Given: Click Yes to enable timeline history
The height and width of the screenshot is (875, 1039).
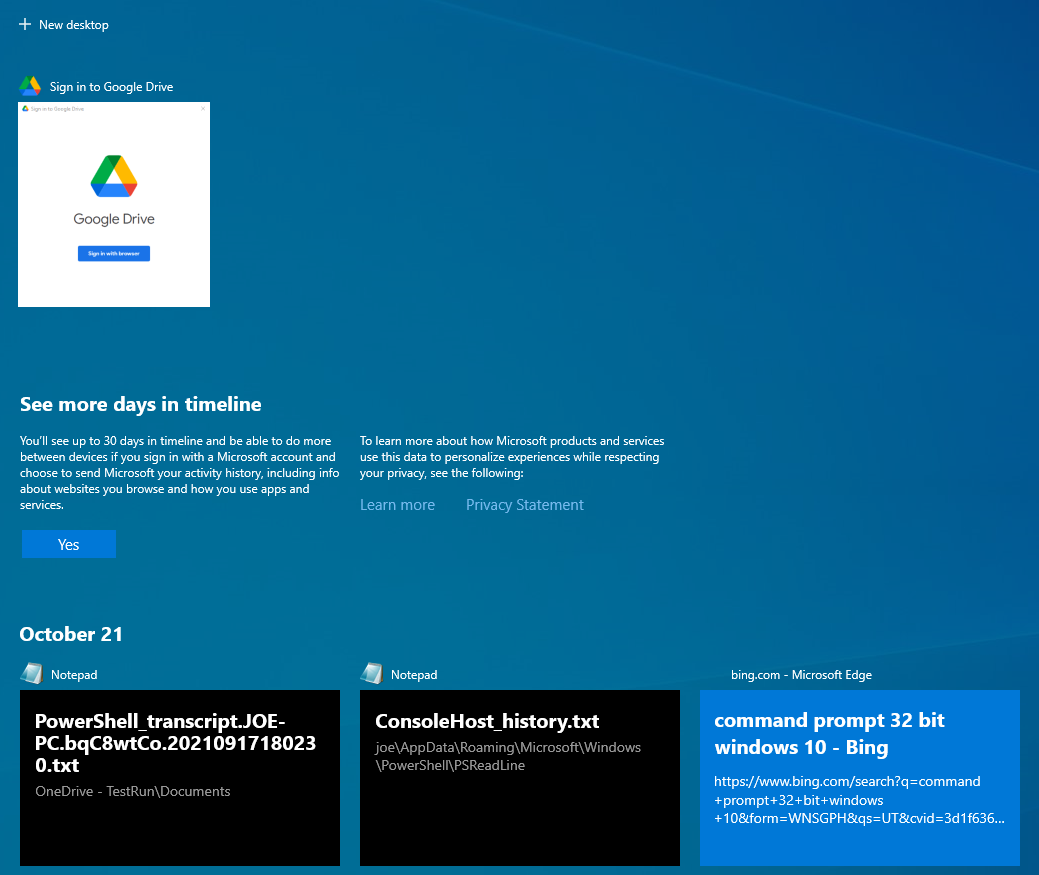Looking at the screenshot, I should (69, 544).
